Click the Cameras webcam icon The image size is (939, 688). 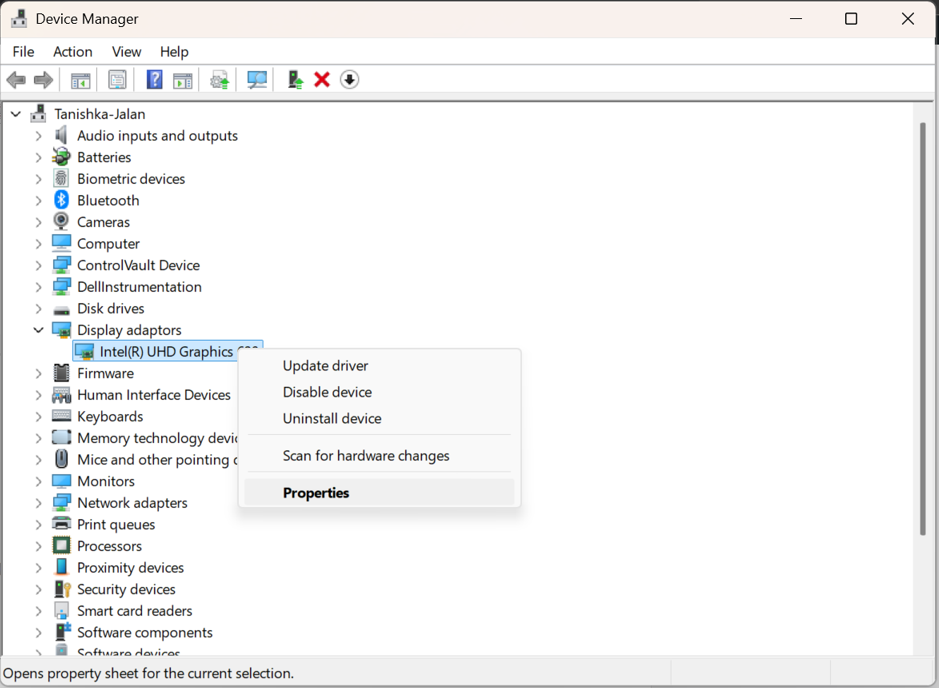pos(61,222)
